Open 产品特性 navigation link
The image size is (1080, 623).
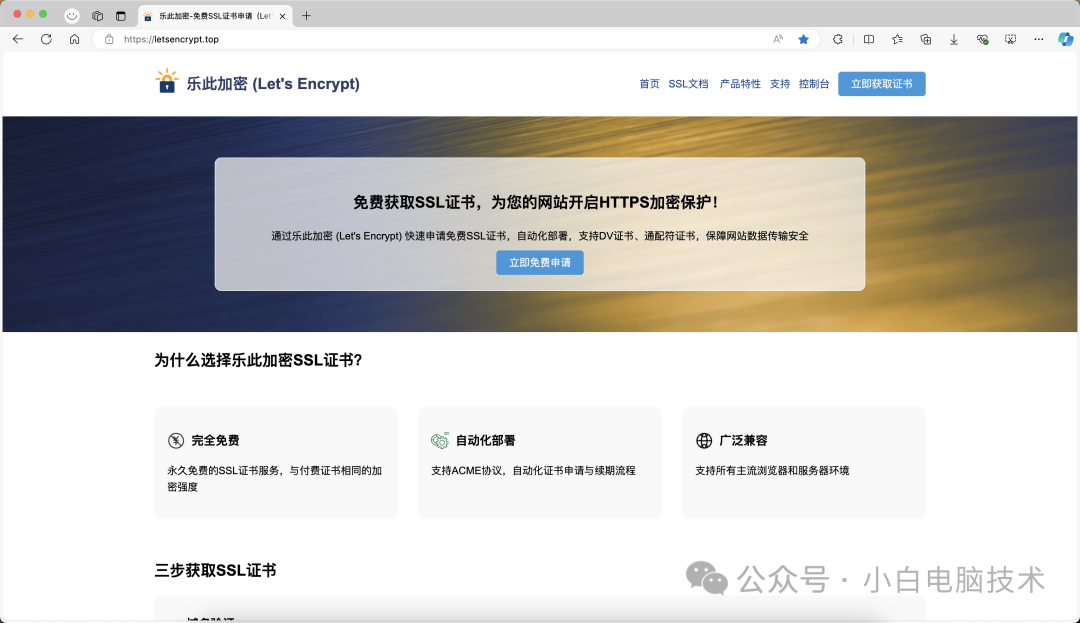[x=740, y=84]
